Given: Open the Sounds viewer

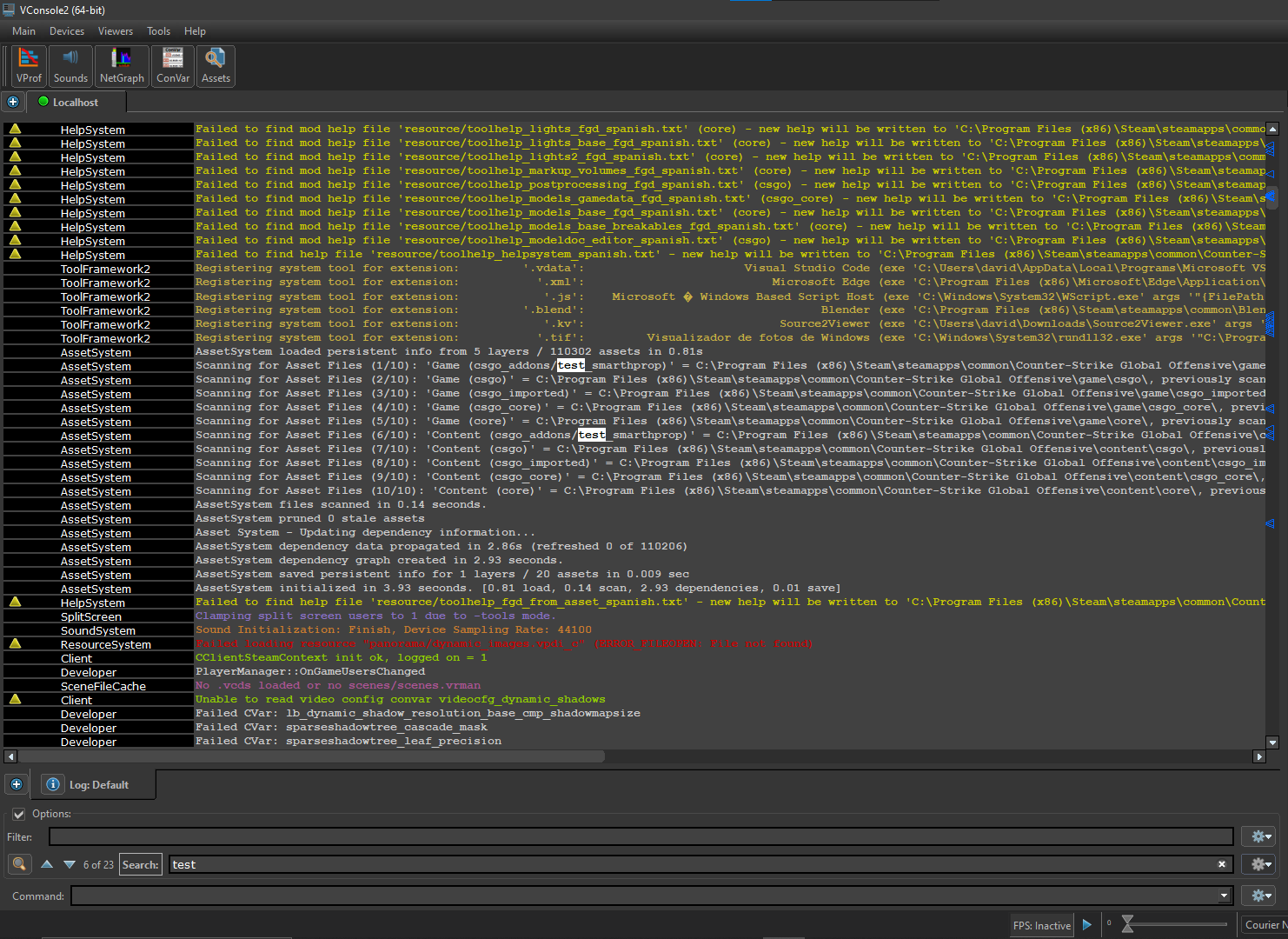Looking at the screenshot, I should pyautogui.click(x=70, y=66).
